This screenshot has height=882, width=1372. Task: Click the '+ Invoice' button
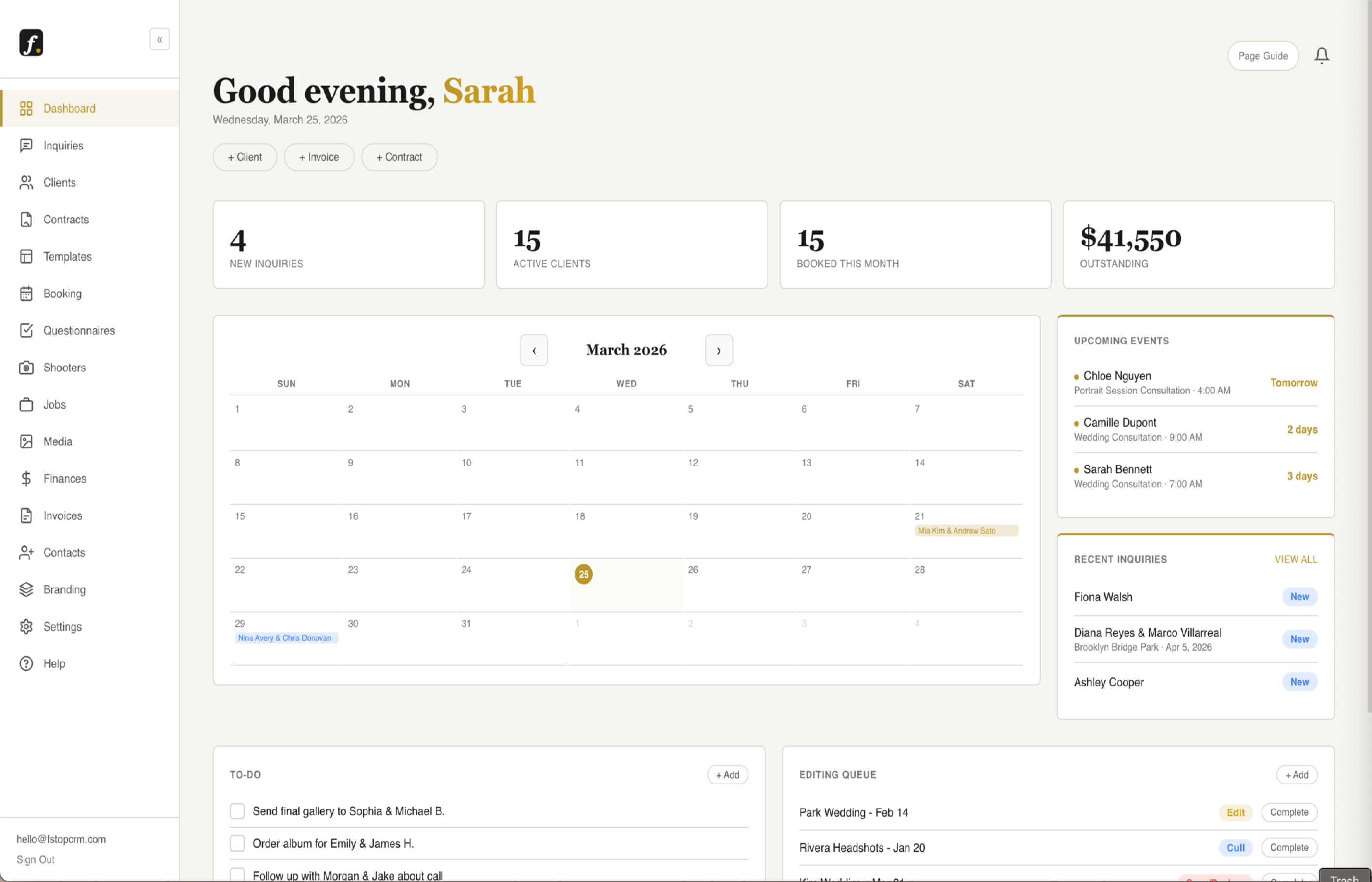click(x=319, y=156)
